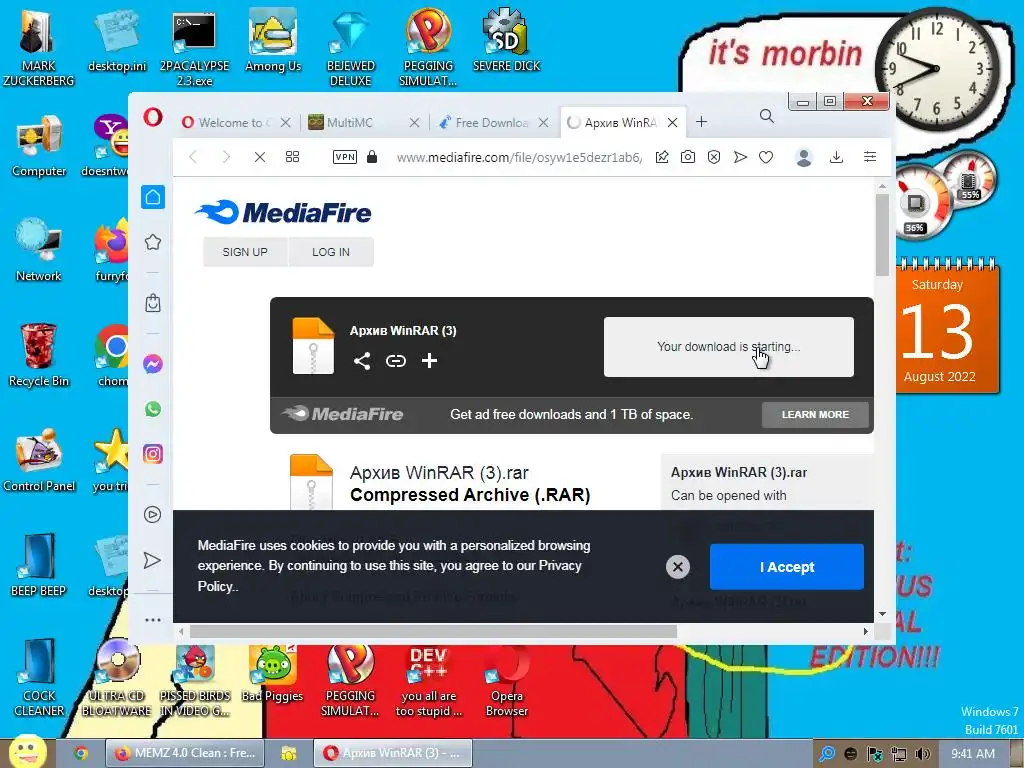This screenshot has width=1024, height=768.
Task: Click Your download is starting button
Action: click(x=729, y=347)
